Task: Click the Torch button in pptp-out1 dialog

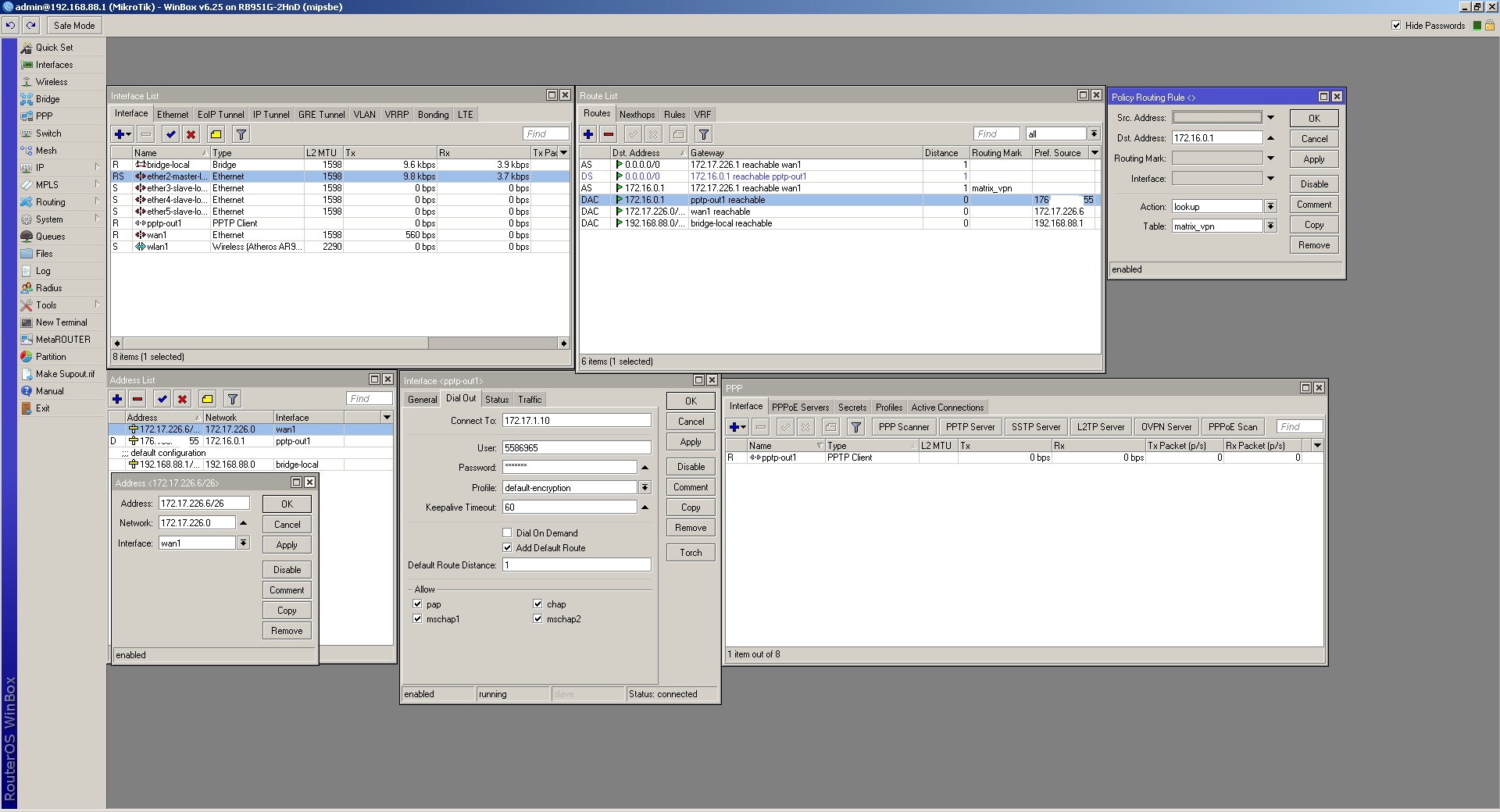Action: point(691,553)
